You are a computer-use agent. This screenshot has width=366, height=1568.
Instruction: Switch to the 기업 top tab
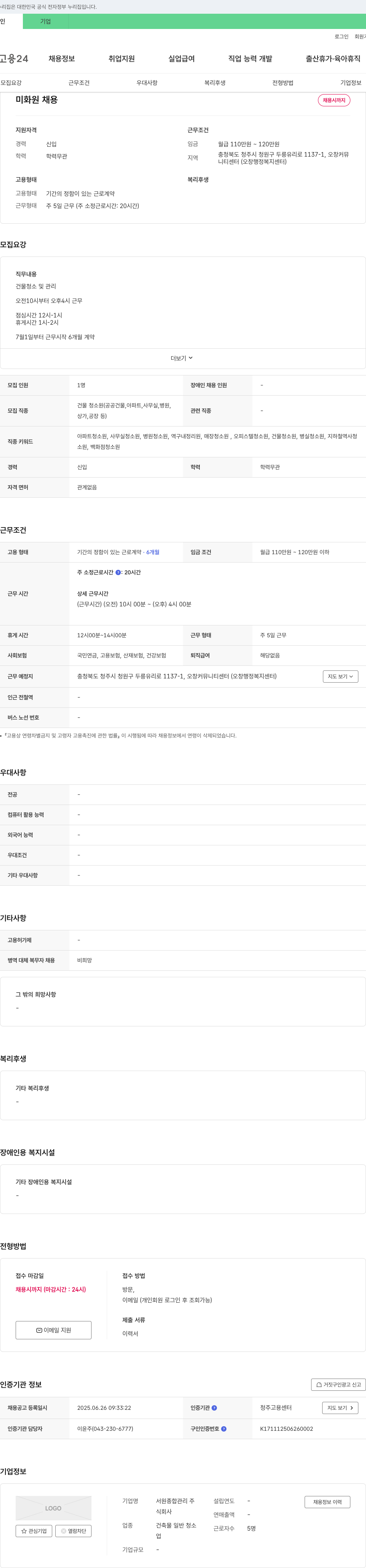point(46,21)
